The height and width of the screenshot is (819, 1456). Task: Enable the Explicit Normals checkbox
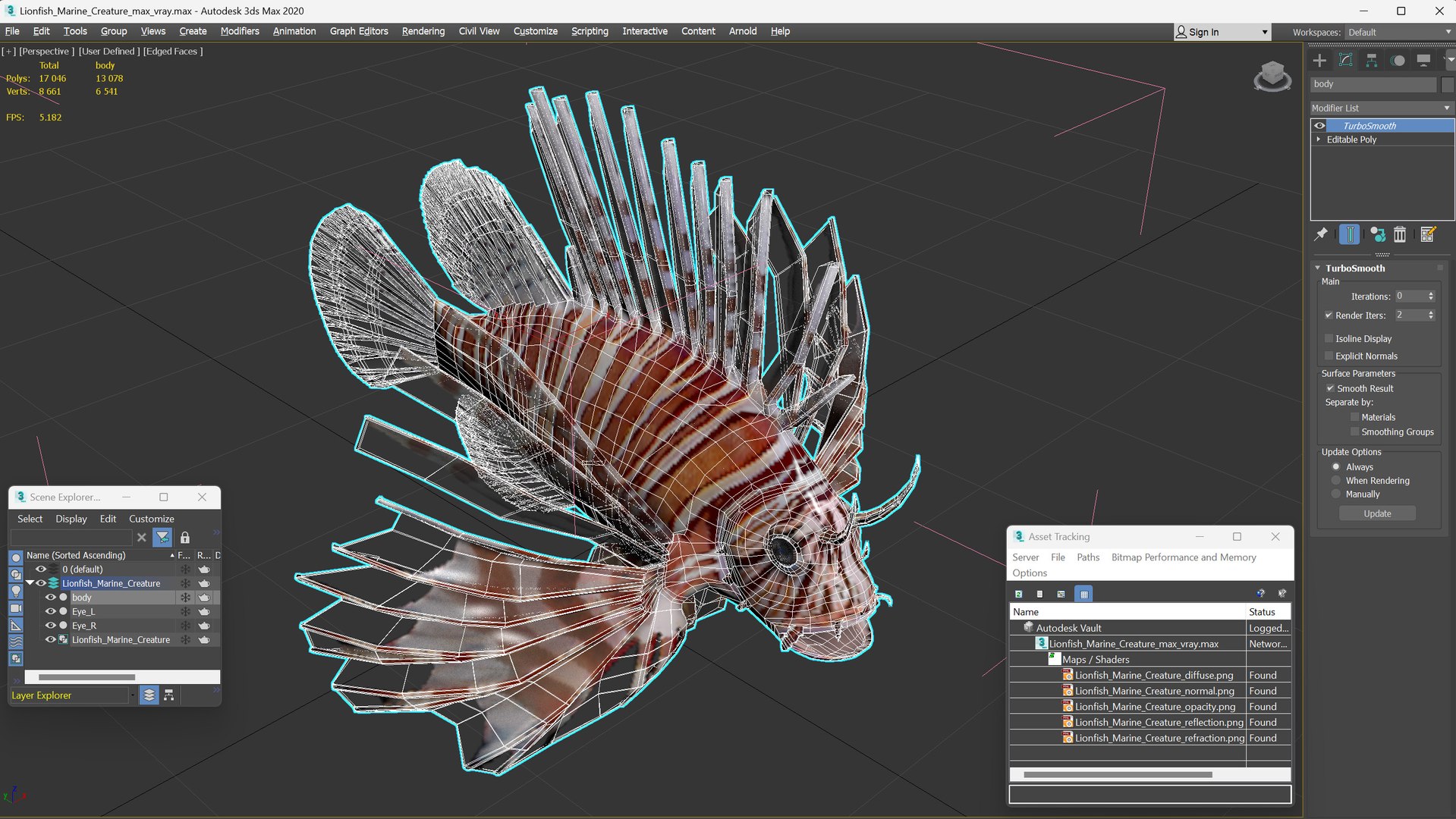[x=1329, y=356]
